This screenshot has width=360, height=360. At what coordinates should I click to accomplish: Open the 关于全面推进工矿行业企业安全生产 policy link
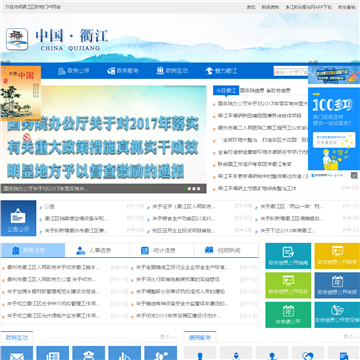[x=182, y=267]
